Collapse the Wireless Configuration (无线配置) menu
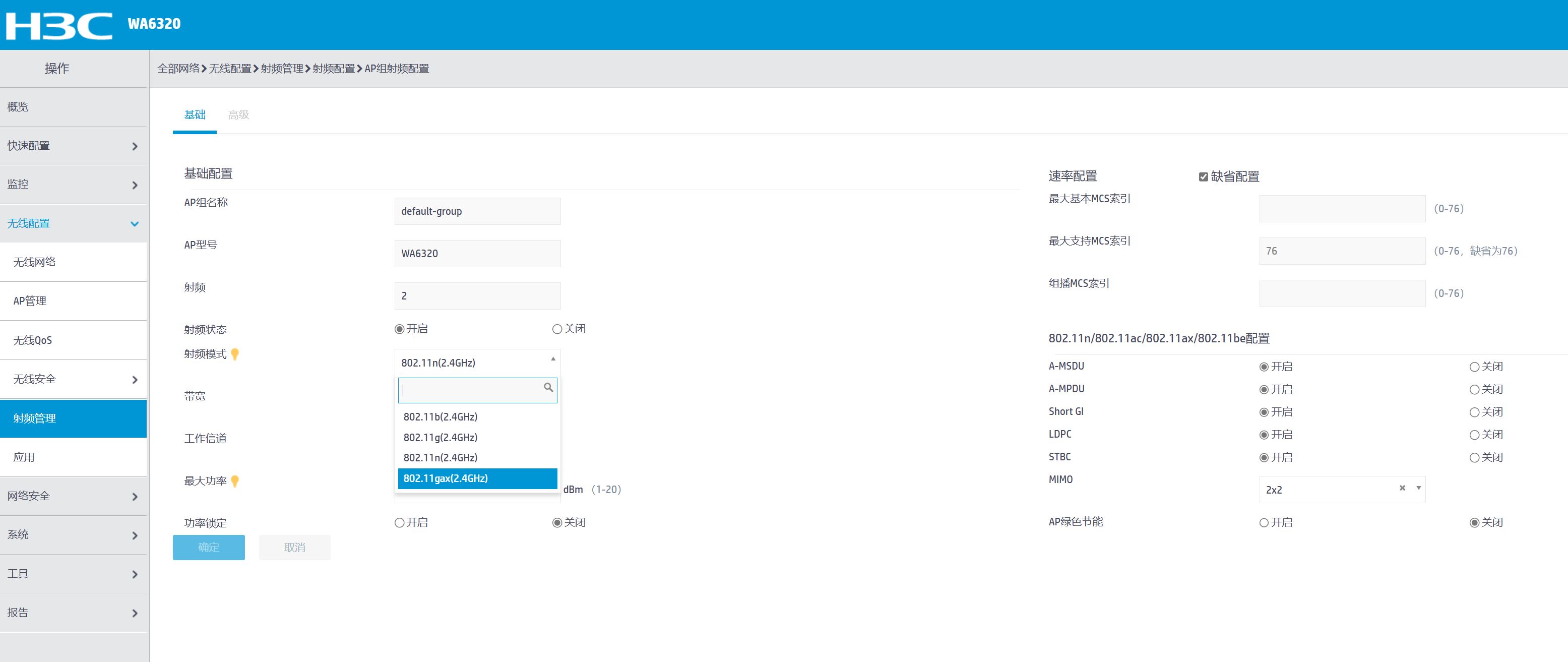The width and height of the screenshot is (1568, 662). pos(135,224)
